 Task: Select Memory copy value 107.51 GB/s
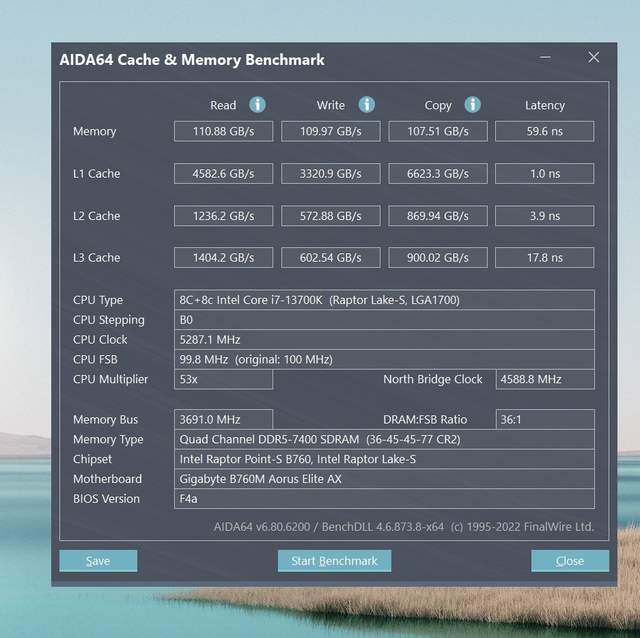(x=438, y=131)
